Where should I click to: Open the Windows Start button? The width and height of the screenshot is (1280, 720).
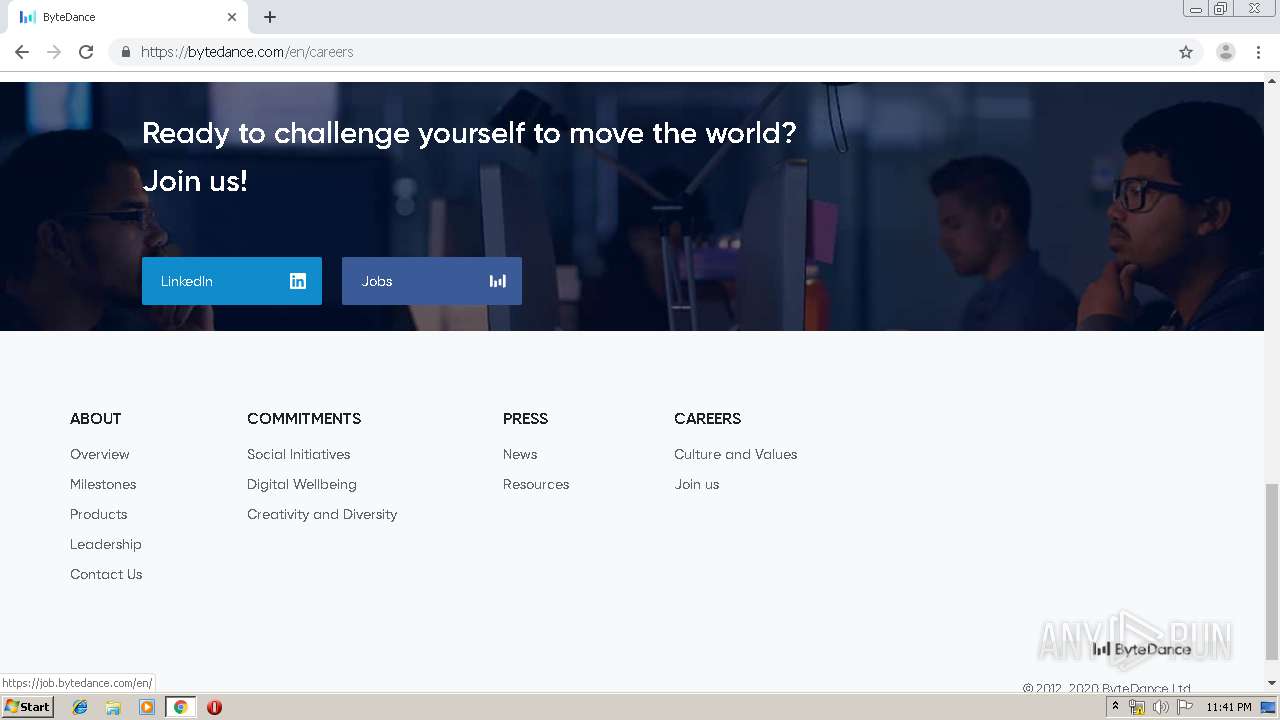tap(27, 707)
